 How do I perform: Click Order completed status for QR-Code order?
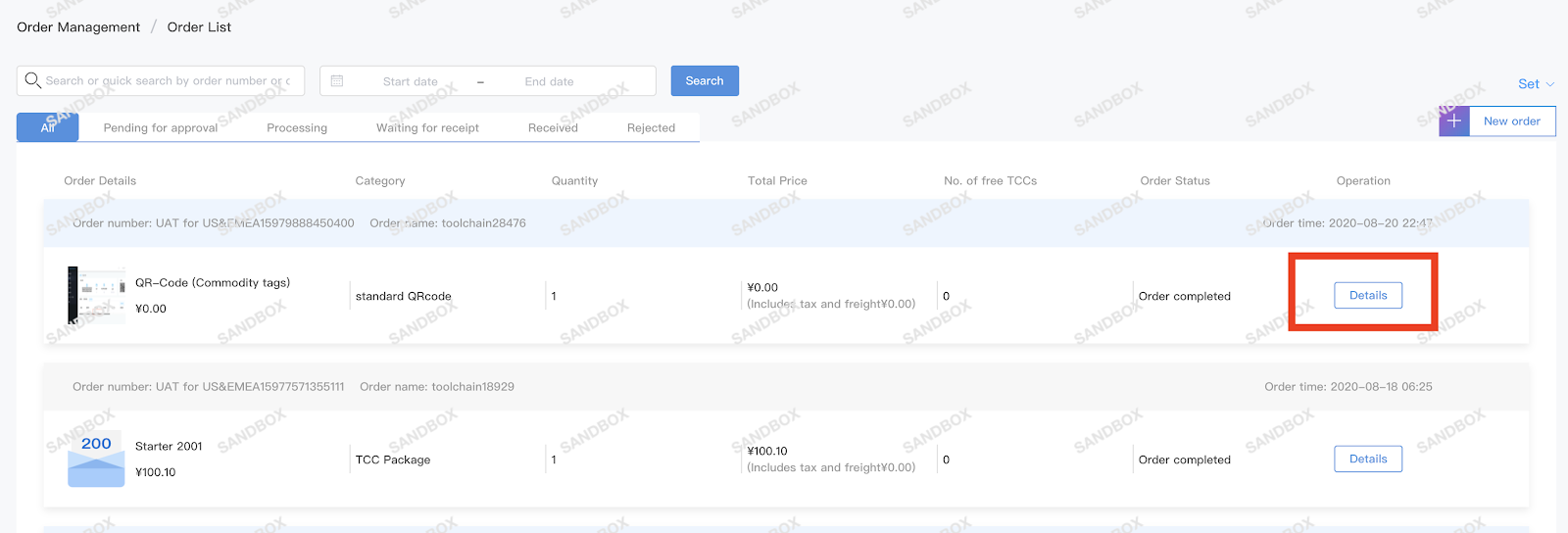pyautogui.click(x=1184, y=296)
